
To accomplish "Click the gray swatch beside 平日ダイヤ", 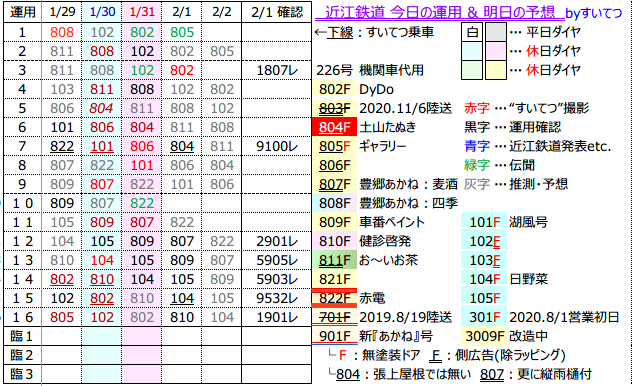I will point(496,32).
